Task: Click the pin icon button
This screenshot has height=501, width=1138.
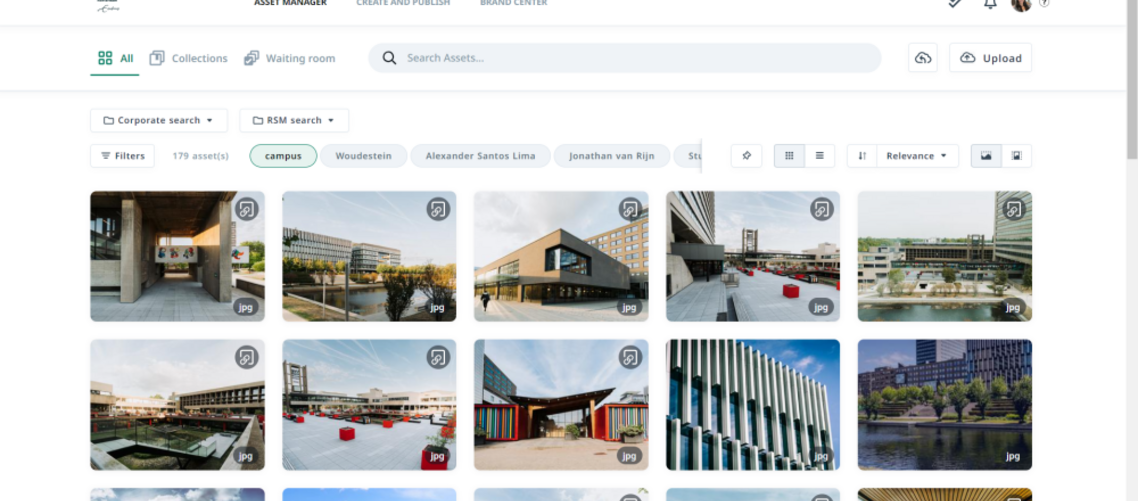Action: coord(746,156)
